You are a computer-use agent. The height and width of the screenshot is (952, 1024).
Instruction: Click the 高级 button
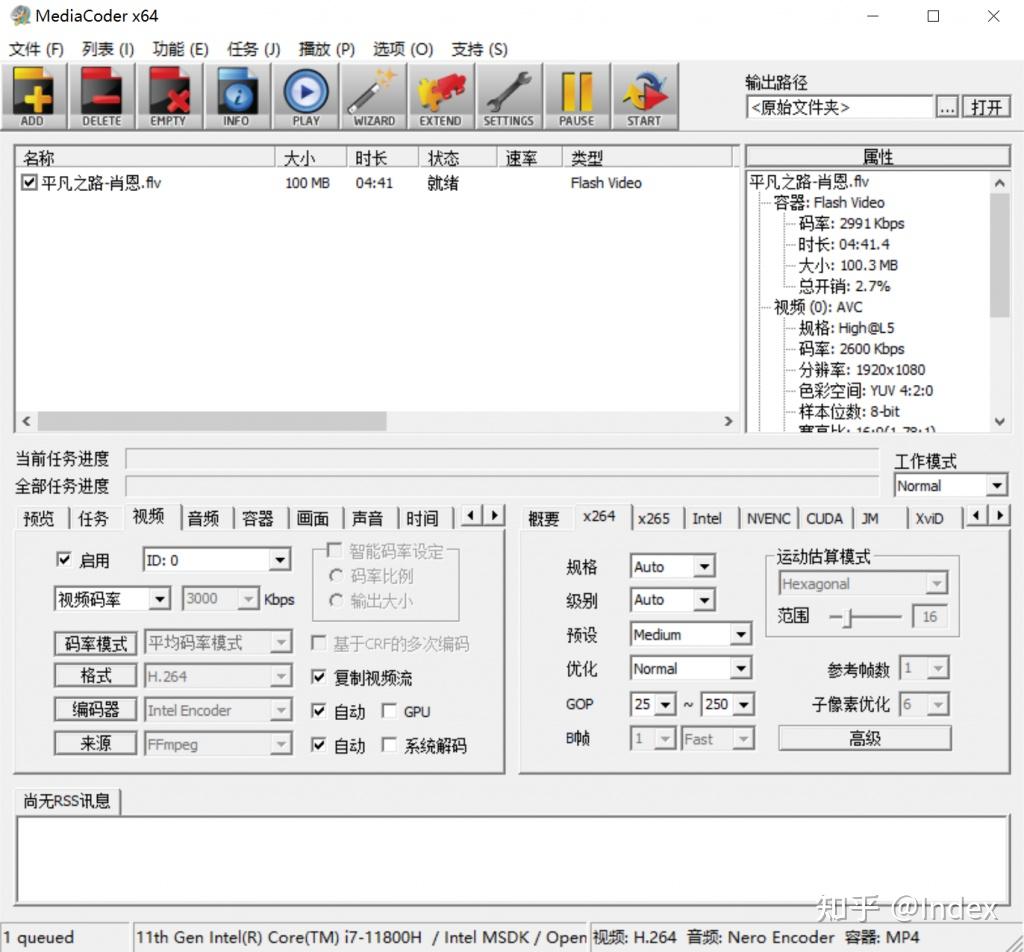click(864, 738)
